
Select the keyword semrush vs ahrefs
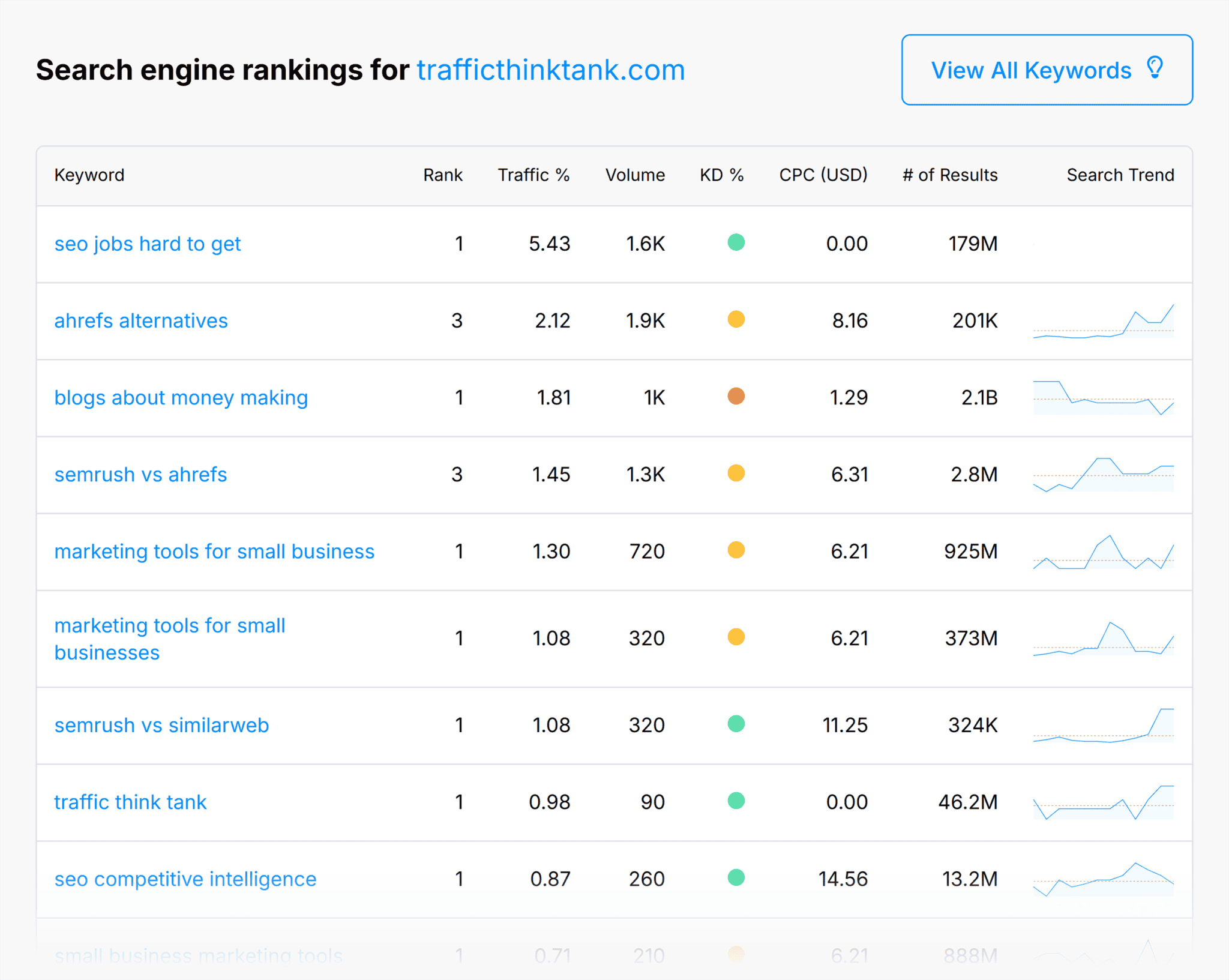tap(140, 474)
